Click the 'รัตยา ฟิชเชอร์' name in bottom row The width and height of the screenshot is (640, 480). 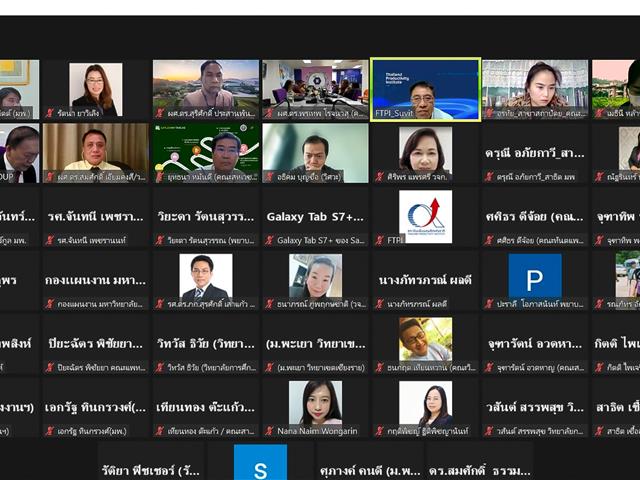coord(151,471)
